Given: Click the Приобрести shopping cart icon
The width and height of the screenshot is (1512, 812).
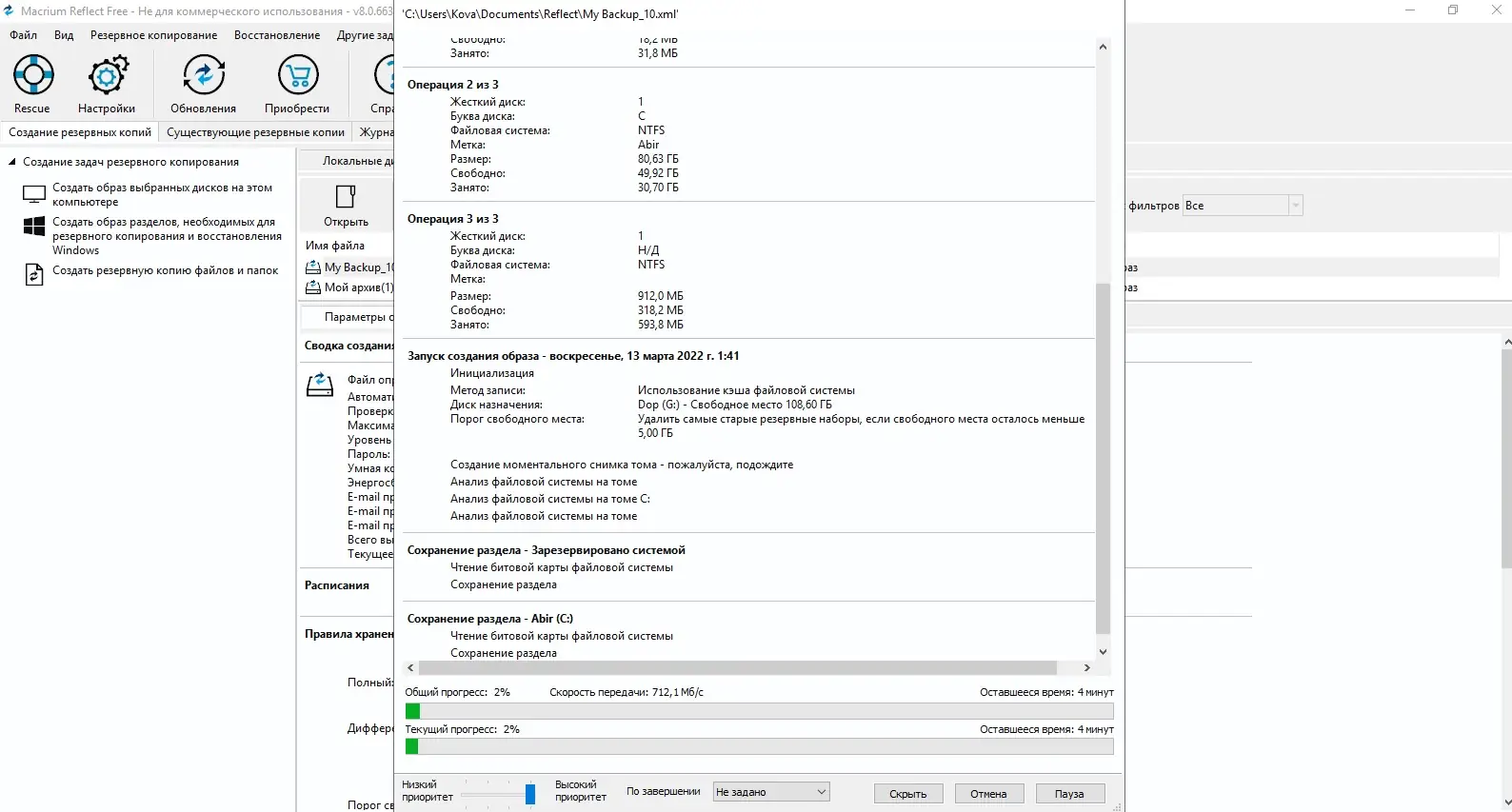Looking at the screenshot, I should 297,74.
